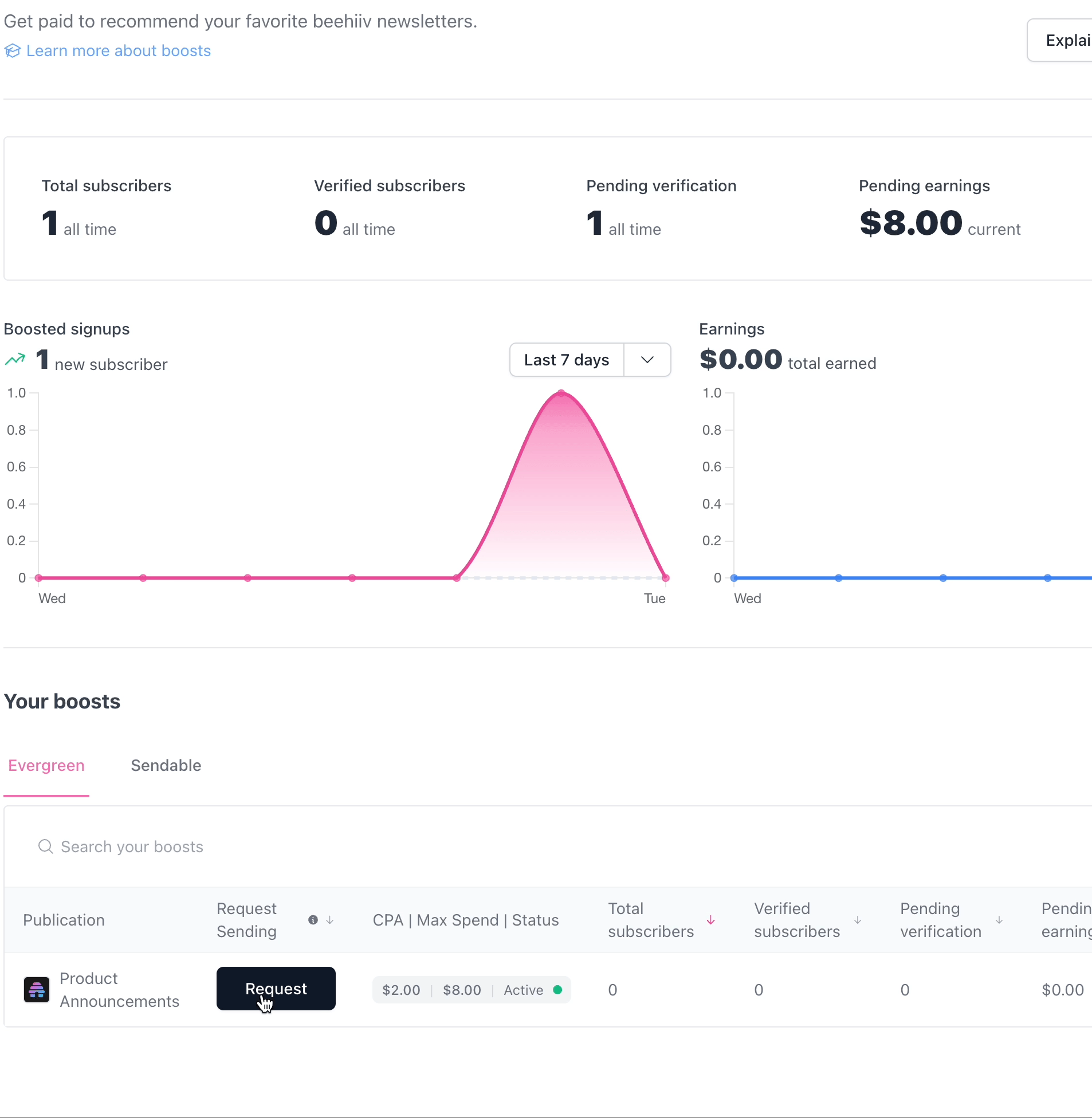Sort by Request Sending arrow
The image size is (1092, 1118).
[330, 920]
